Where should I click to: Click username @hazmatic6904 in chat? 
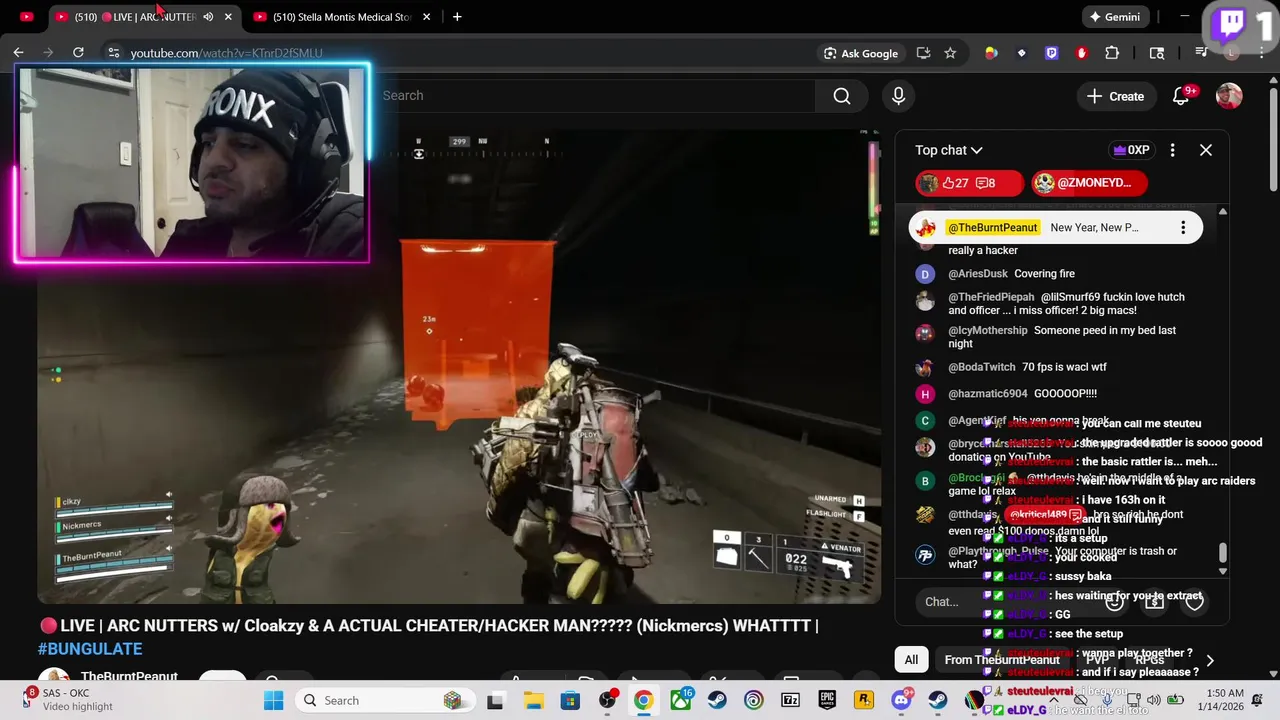point(988,394)
